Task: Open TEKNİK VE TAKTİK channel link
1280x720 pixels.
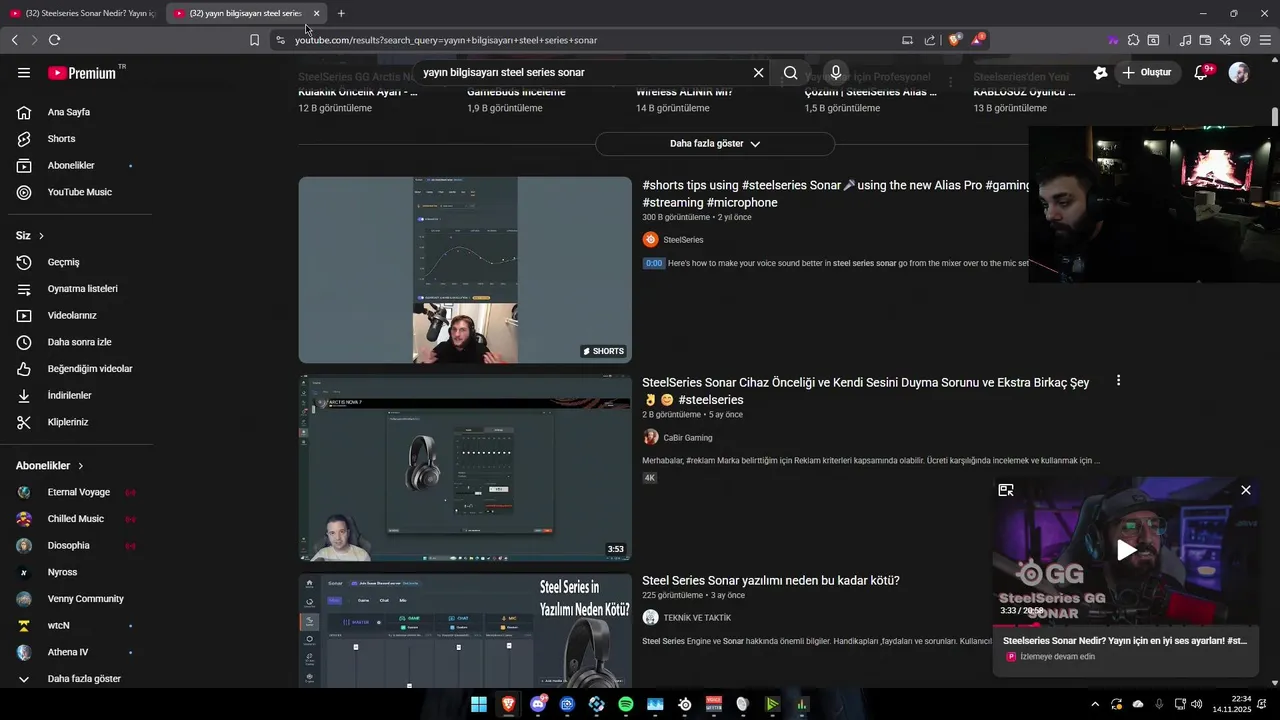Action: click(697, 618)
